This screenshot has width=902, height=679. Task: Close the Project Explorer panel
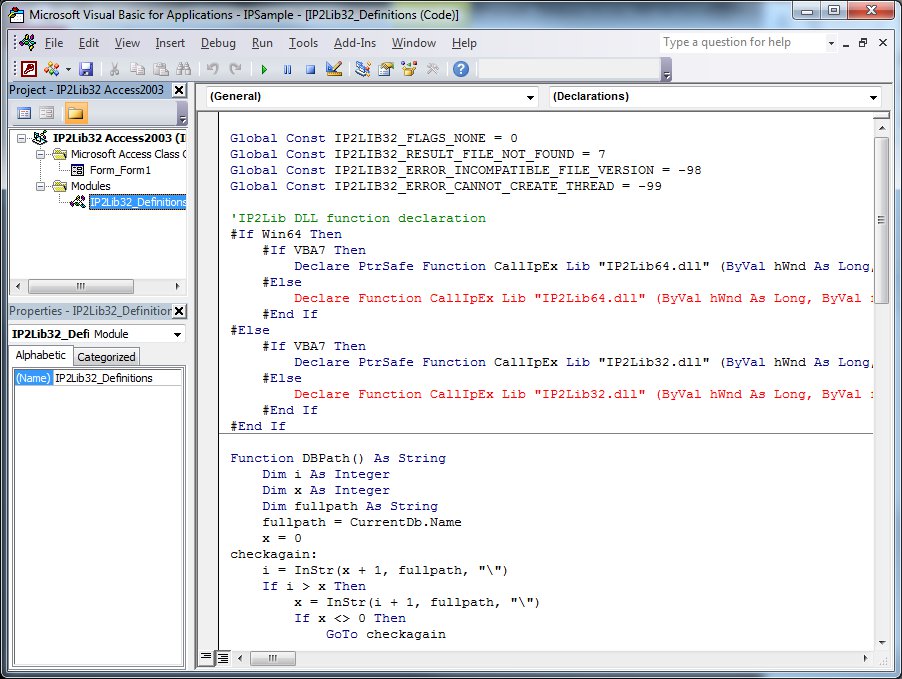179,90
